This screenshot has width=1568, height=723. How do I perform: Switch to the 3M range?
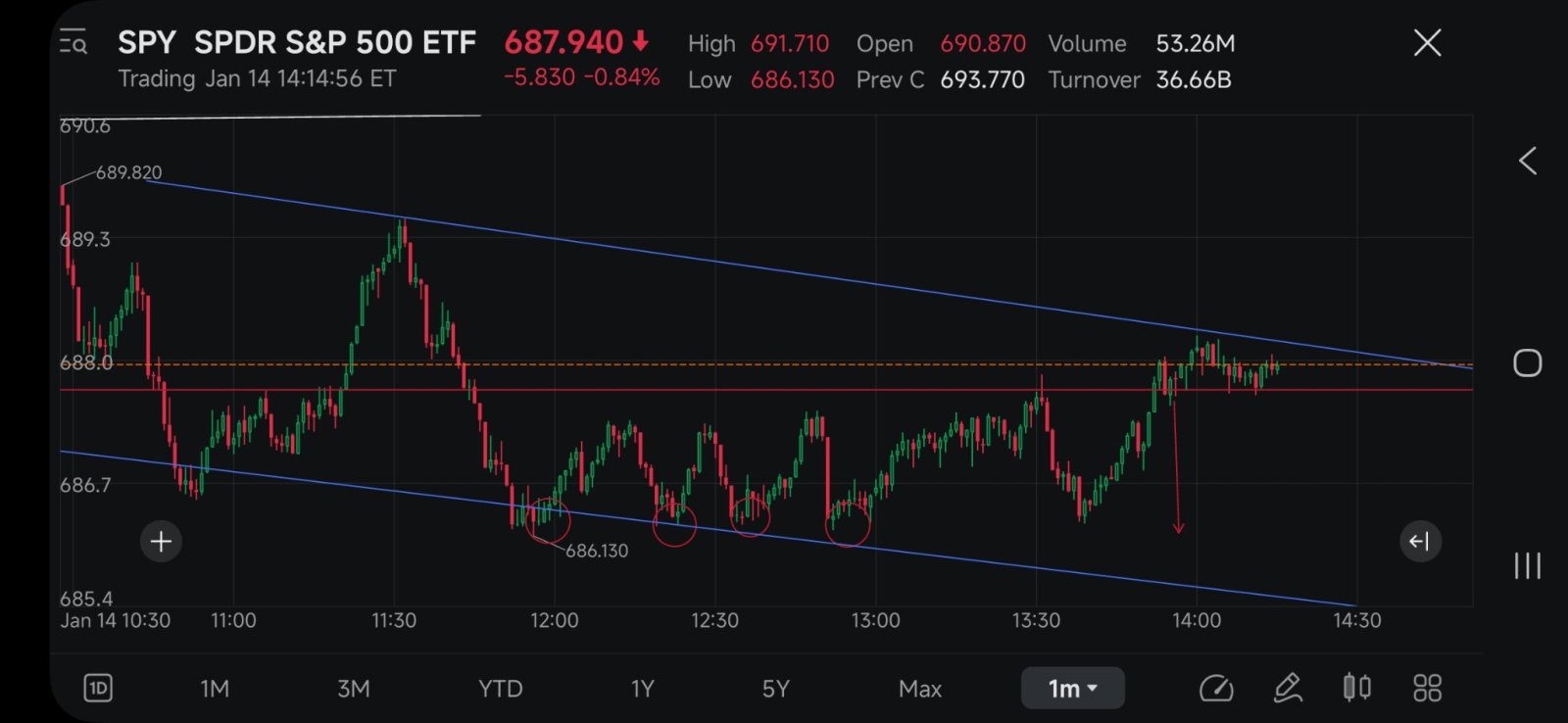tap(354, 689)
